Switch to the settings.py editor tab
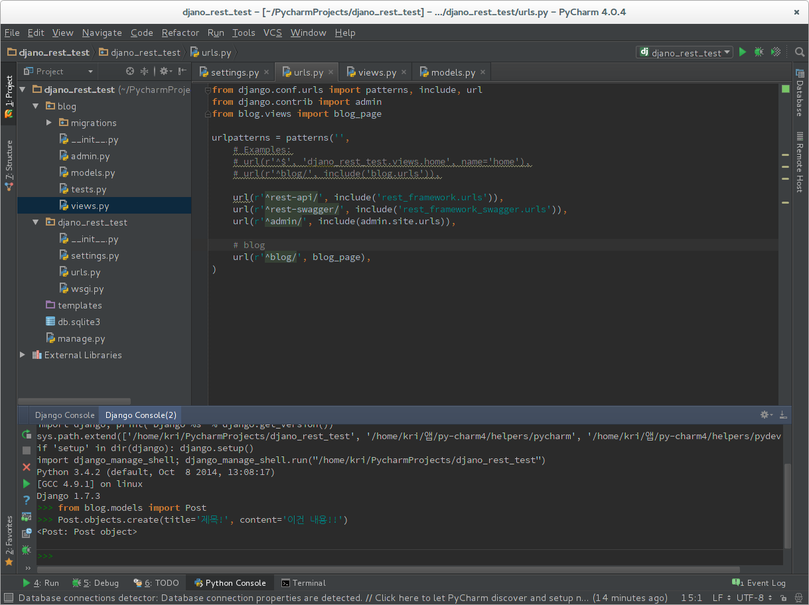 pyautogui.click(x=233, y=72)
